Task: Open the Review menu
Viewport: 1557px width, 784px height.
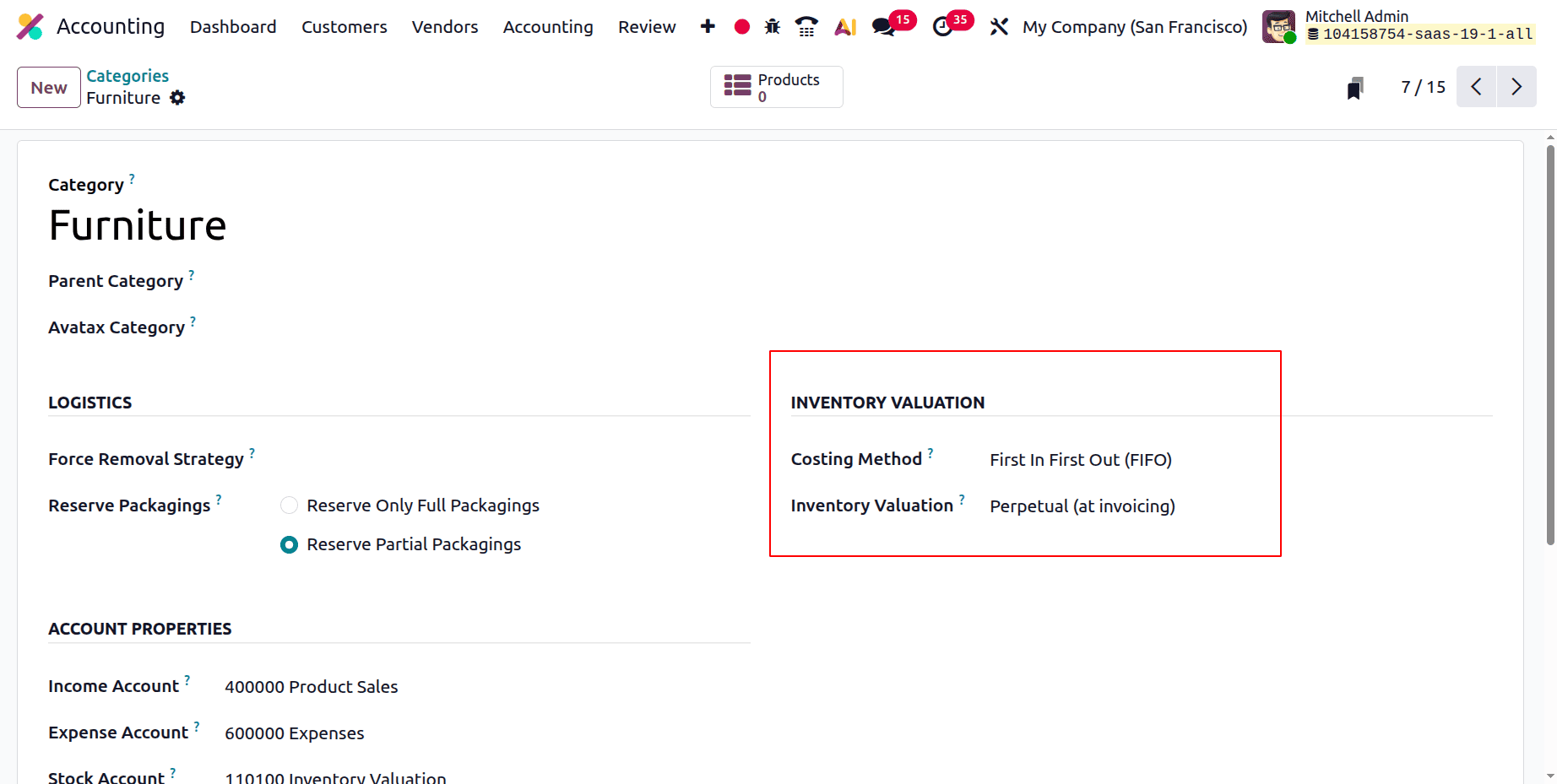Action: tap(647, 27)
